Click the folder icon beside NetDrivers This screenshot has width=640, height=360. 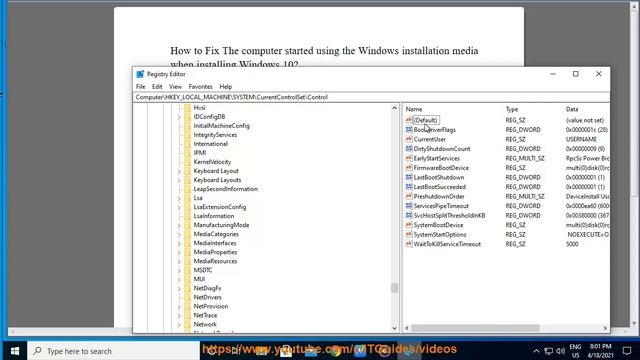187,297
